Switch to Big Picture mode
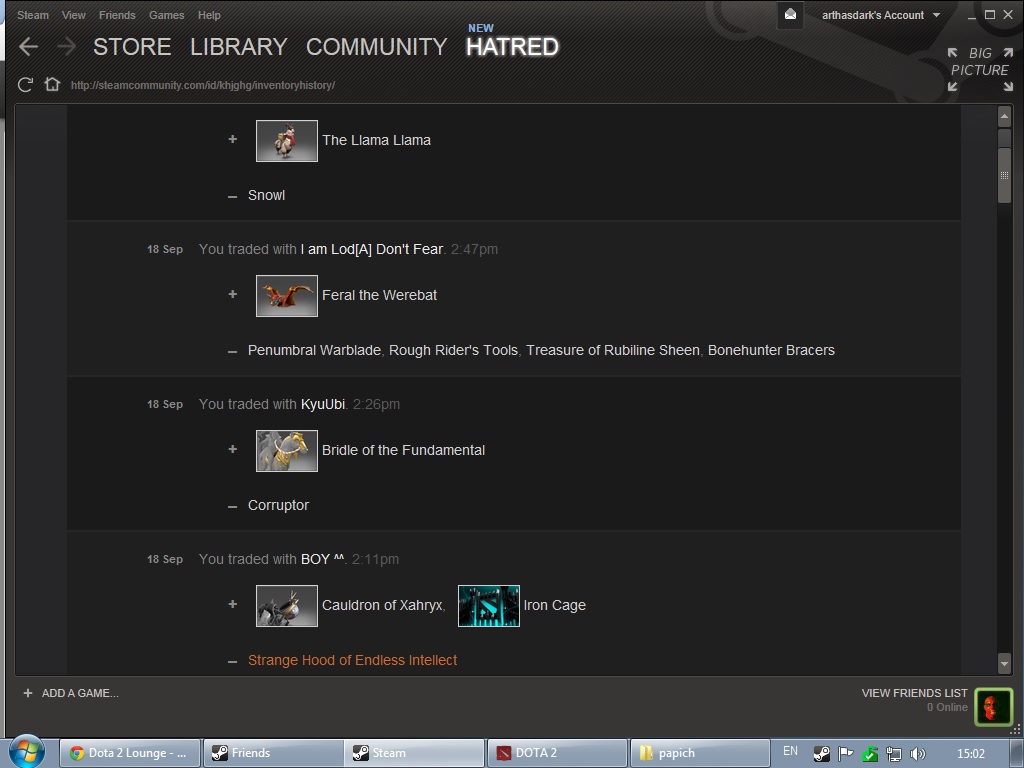1024x768 pixels. point(980,69)
